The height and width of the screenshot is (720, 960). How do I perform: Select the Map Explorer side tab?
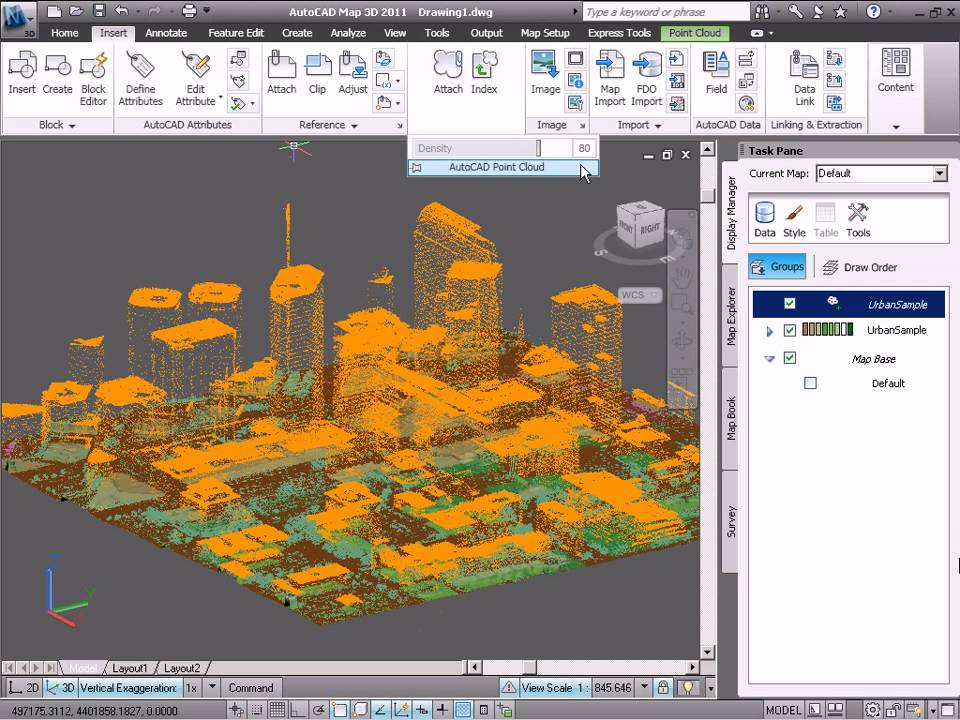point(730,316)
